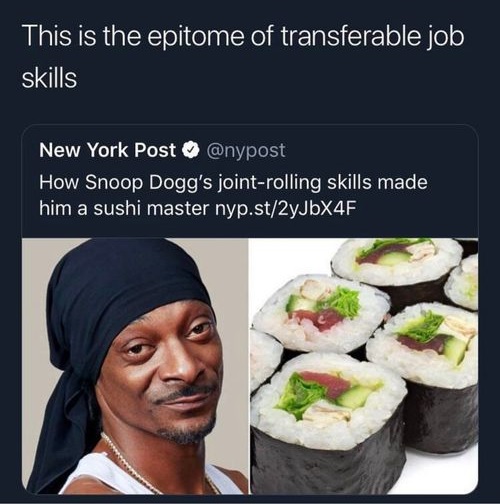Click the tweet text about transferable job skills

tap(243, 57)
